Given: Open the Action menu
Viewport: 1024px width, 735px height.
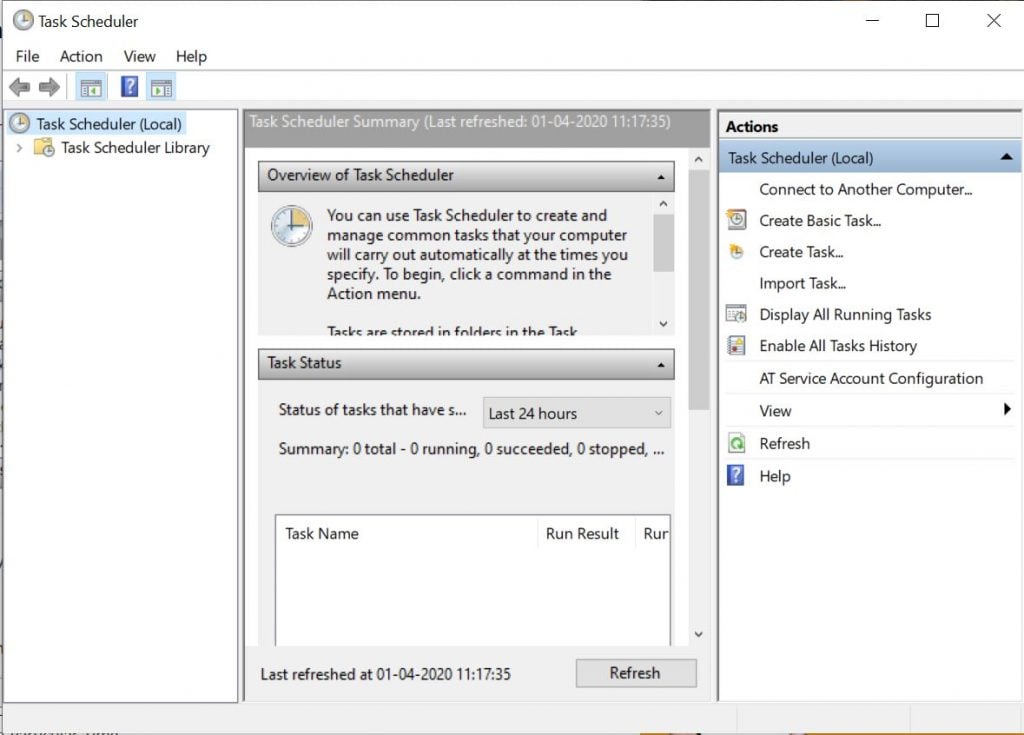Looking at the screenshot, I should point(81,56).
